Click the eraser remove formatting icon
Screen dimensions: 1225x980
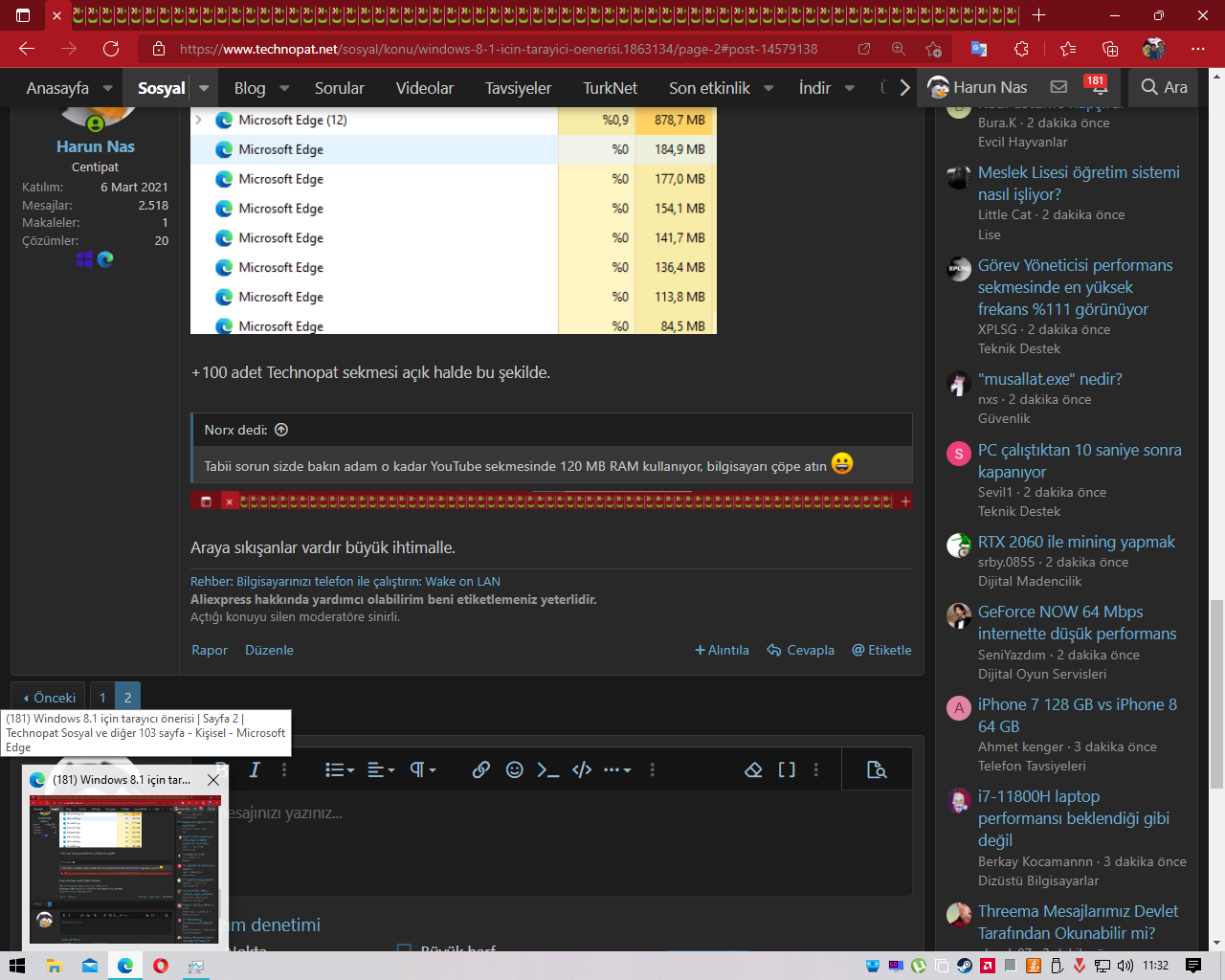(x=753, y=769)
